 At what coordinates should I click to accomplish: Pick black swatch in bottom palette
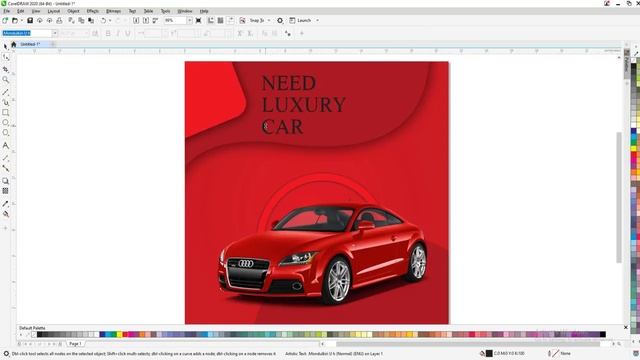(40, 335)
